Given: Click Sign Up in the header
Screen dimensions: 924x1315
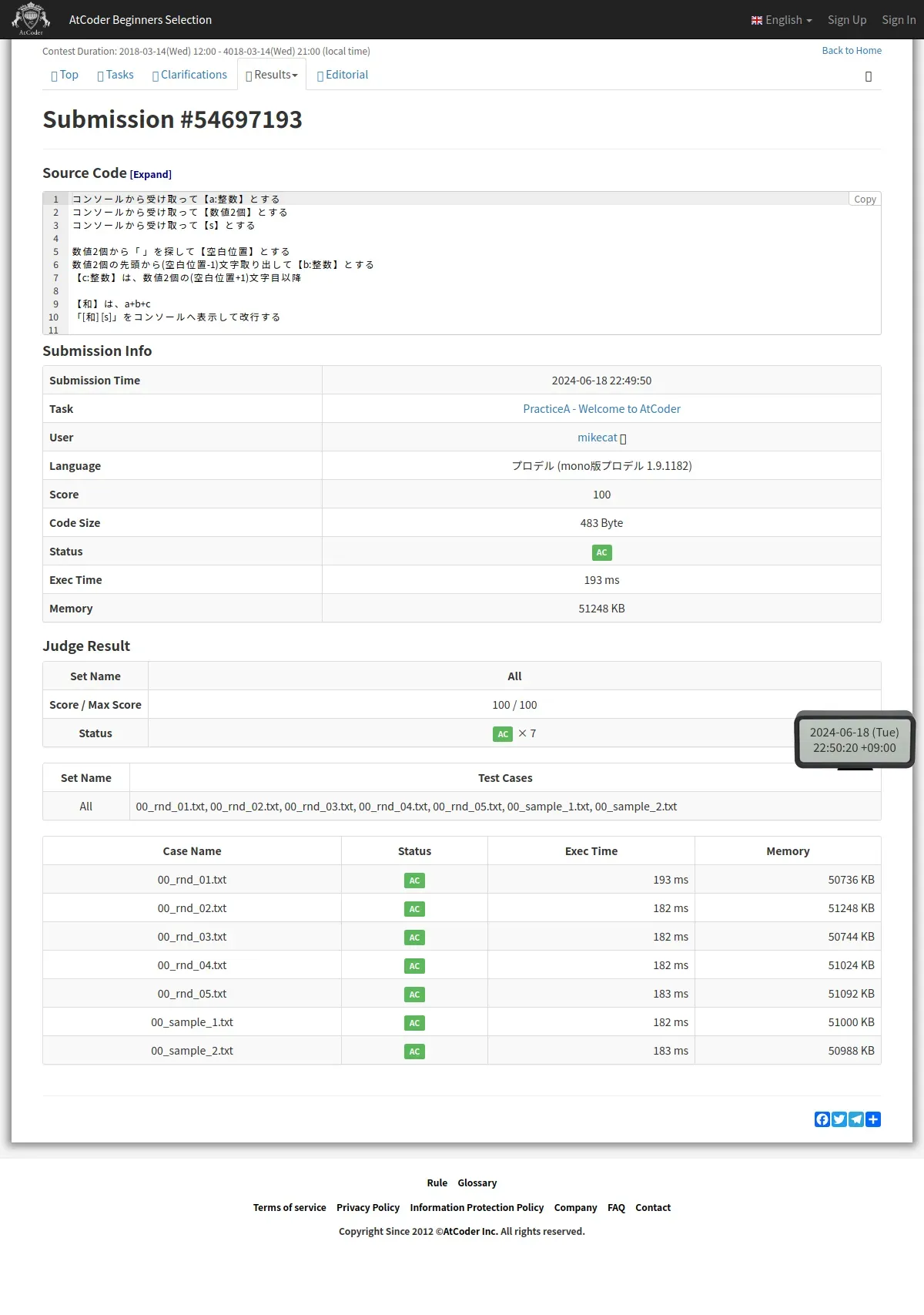Looking at the screenshot, I should (847, 20).
